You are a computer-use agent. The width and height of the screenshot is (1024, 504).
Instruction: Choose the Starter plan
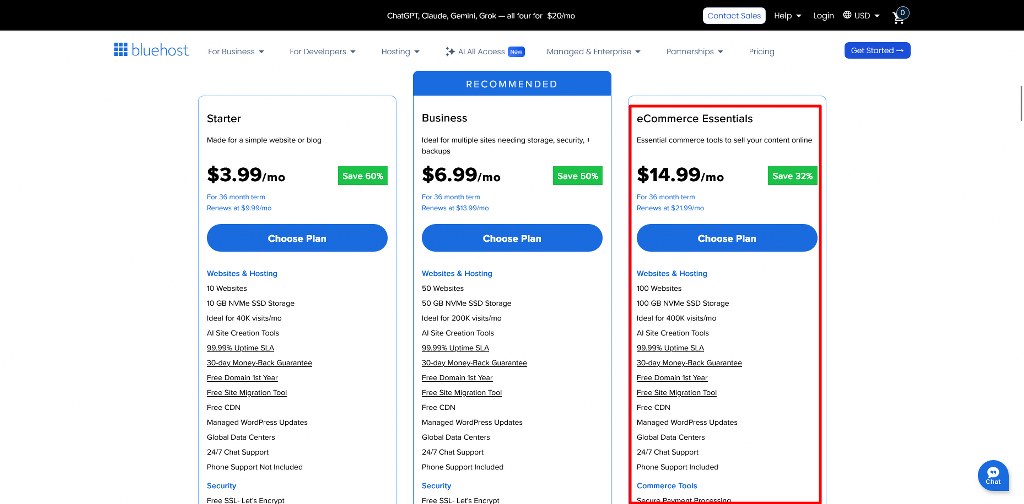(x=297, y=238)
